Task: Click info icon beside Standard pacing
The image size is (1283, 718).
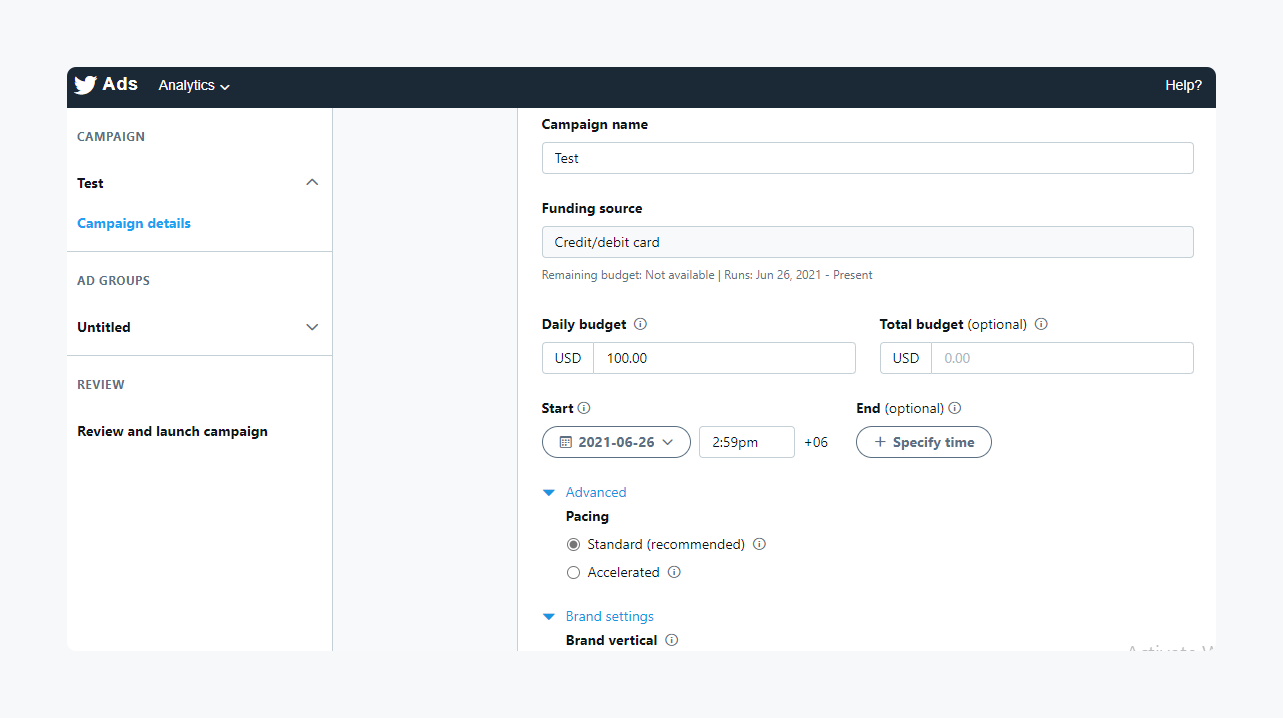Action: pyautogui.click(x=759, y=545)
